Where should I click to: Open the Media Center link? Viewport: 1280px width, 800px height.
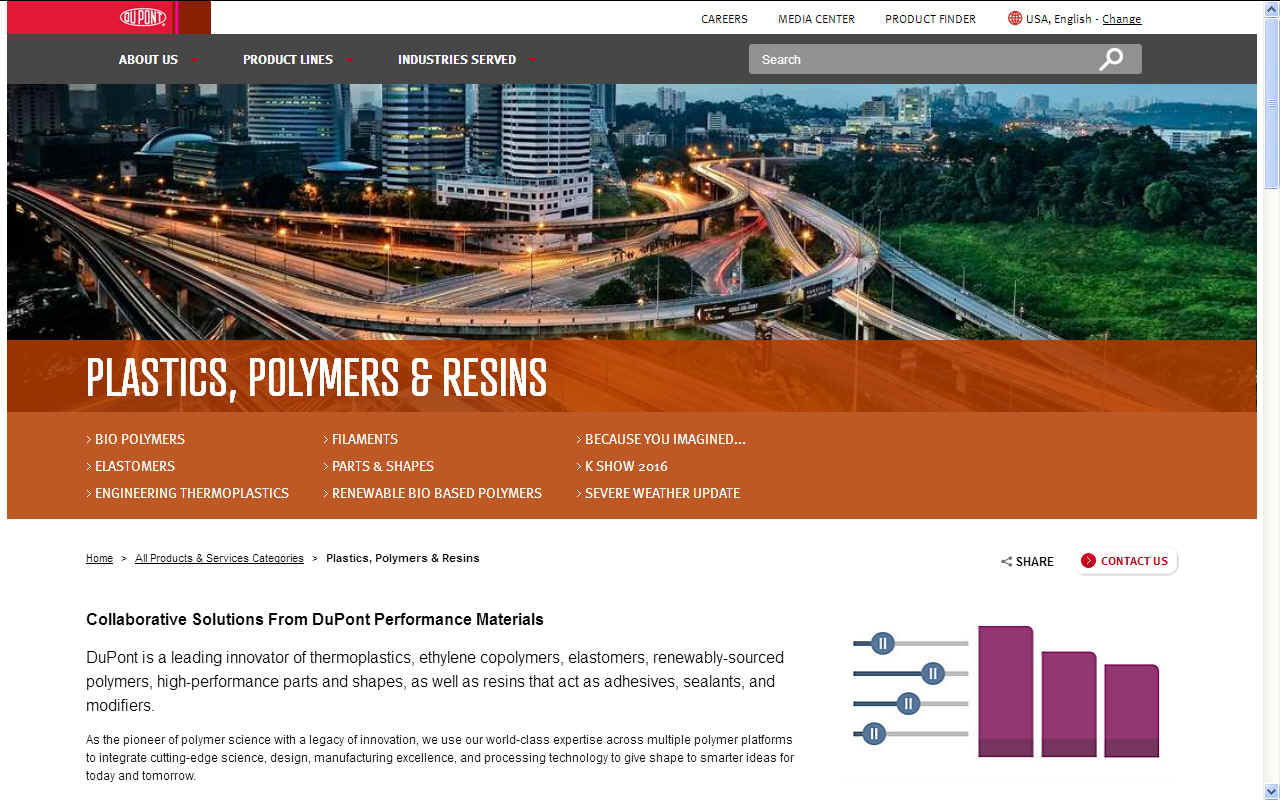(816, 19)
